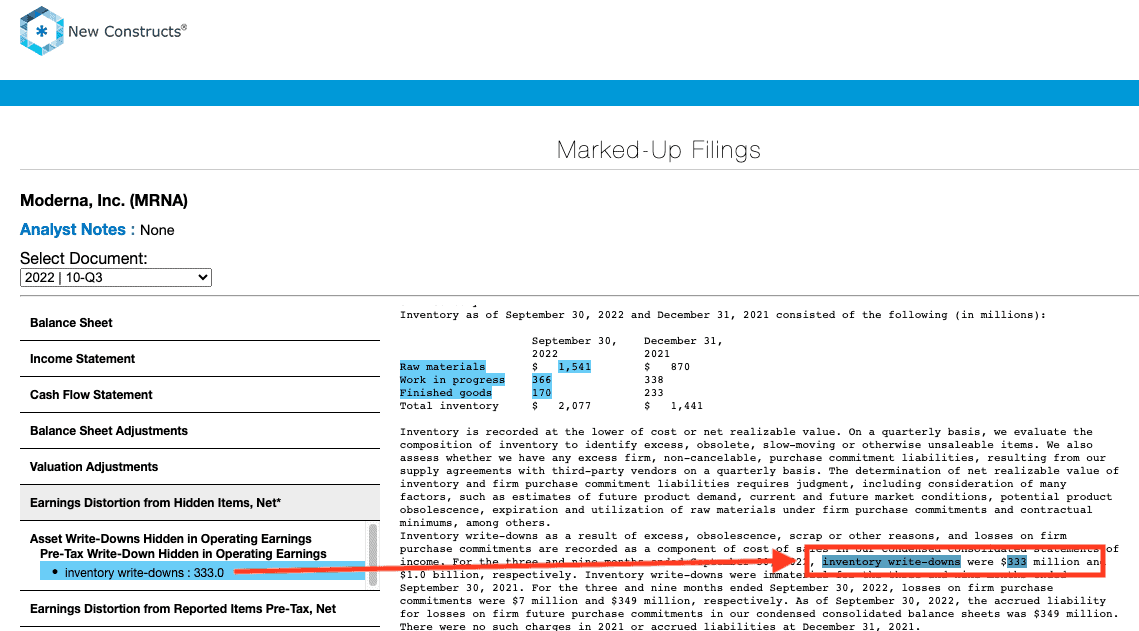The image size is (1139, 631).
Task: Click Pre-Tax Write-Down Hidden in Operating Earnings subheading
Action: coord(183,554)
